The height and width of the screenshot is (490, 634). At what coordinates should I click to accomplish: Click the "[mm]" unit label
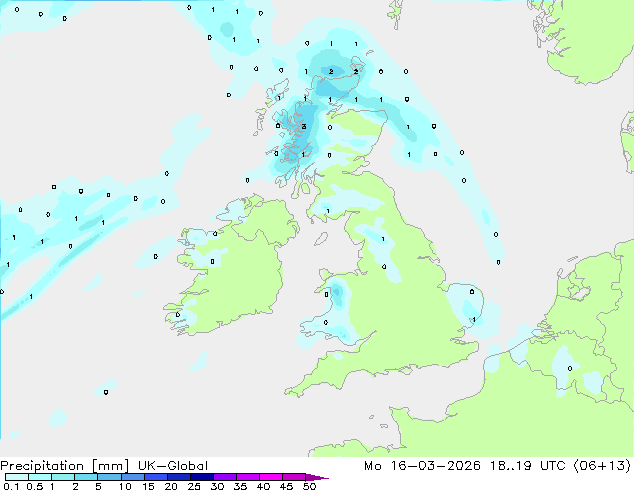pyautogui.click(x=110, y=466)
